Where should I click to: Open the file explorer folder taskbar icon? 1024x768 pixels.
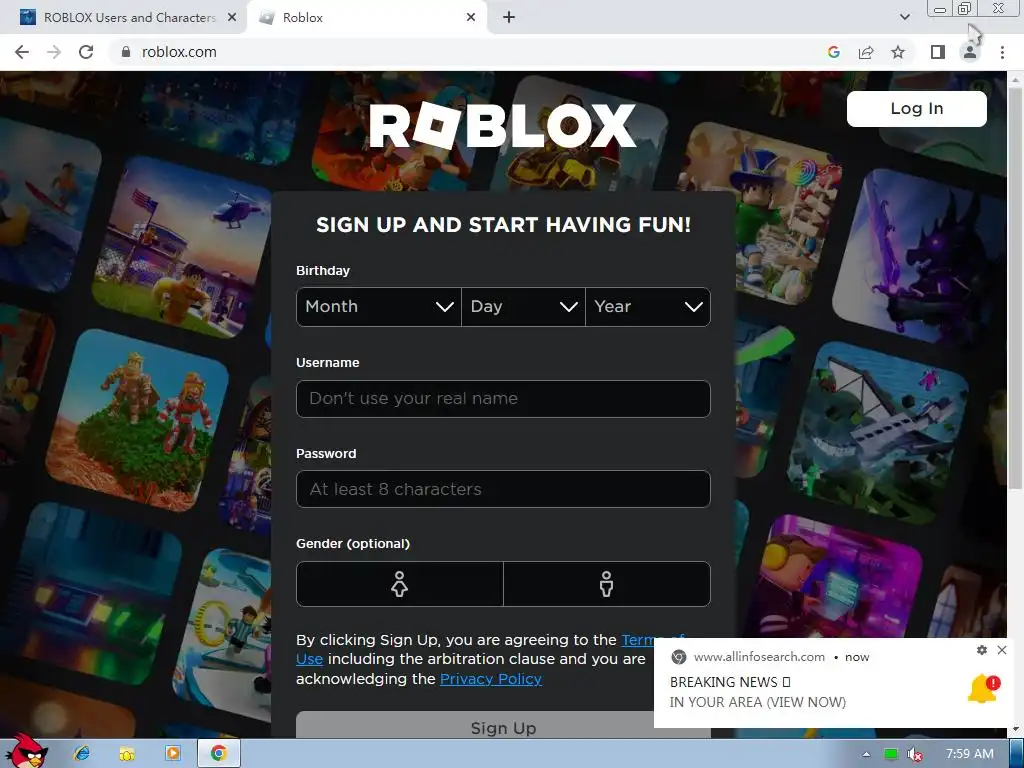point(127,754)
